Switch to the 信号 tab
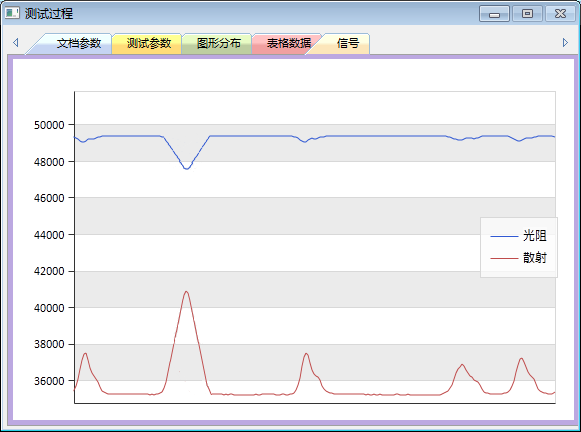This screenshot has width=581, height=432. pyautogui.click(x=348, y=43)
